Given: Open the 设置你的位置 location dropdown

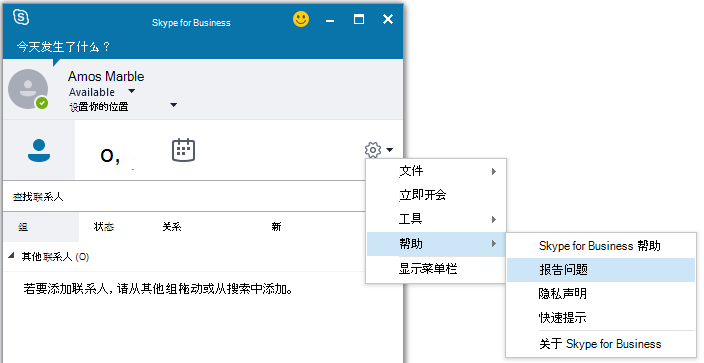Looking at the screenshot, I should pos(173,105).
